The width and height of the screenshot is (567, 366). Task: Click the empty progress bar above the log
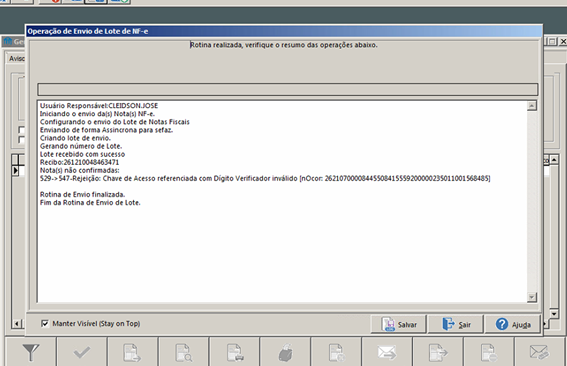[287, 89]
